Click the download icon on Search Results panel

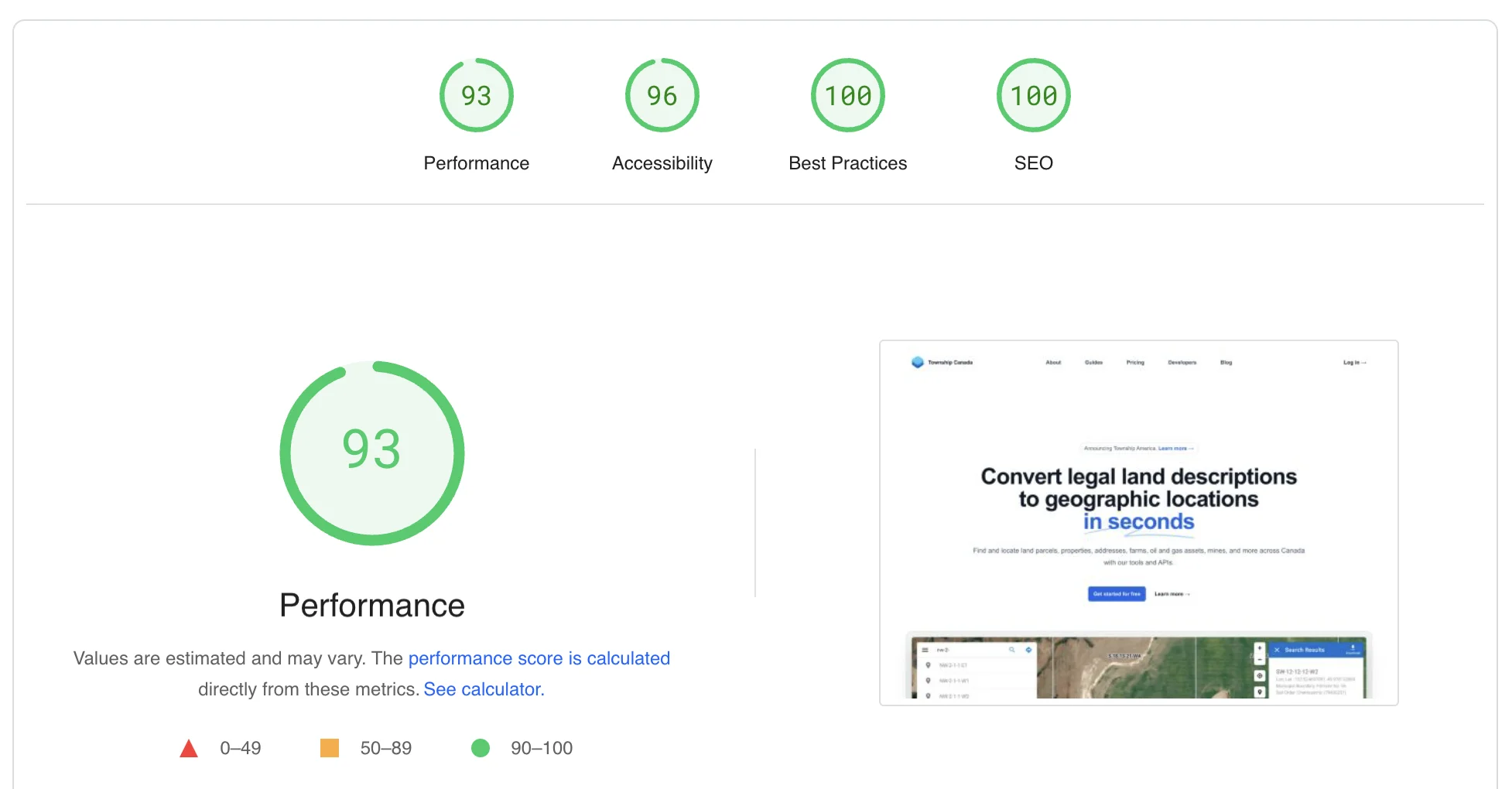(1354, 650)
